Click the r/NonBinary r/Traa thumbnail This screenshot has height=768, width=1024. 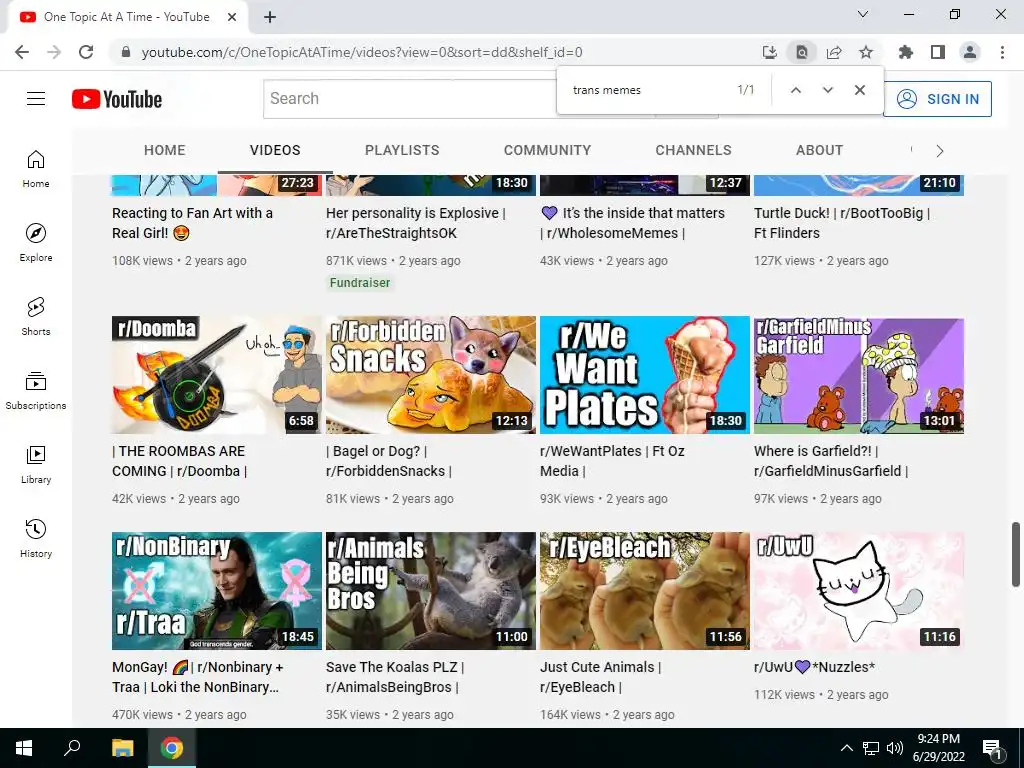(x=217, y=591)
